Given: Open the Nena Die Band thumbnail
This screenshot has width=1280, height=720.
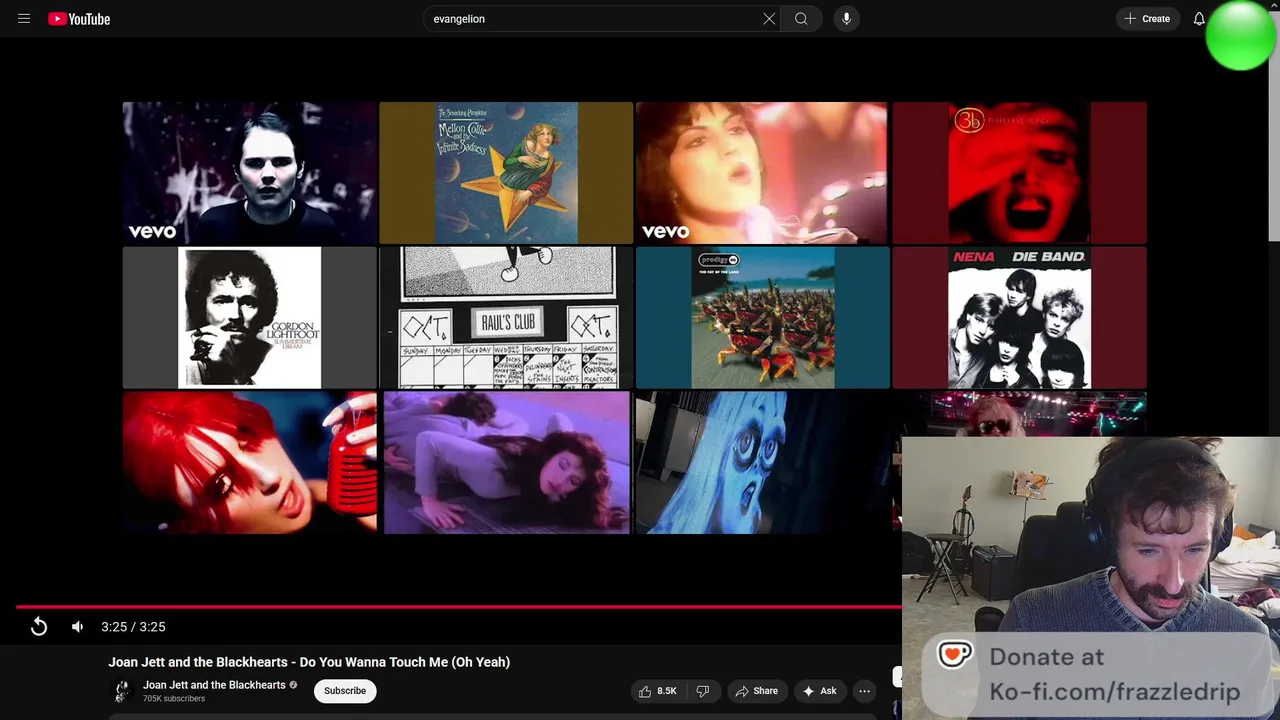Looking at the screenshot, I should tap(1019, 317).
